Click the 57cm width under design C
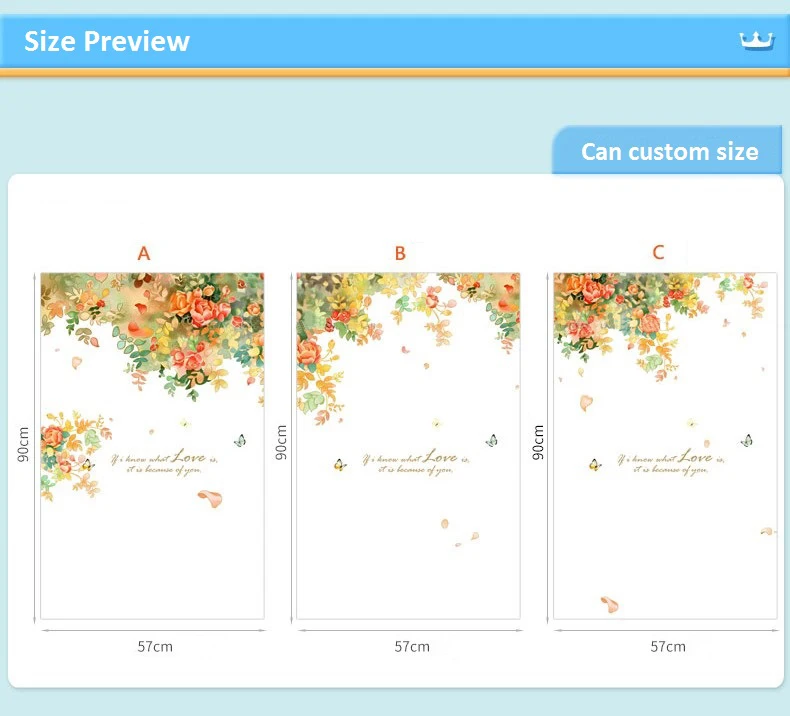 point(668,646)
